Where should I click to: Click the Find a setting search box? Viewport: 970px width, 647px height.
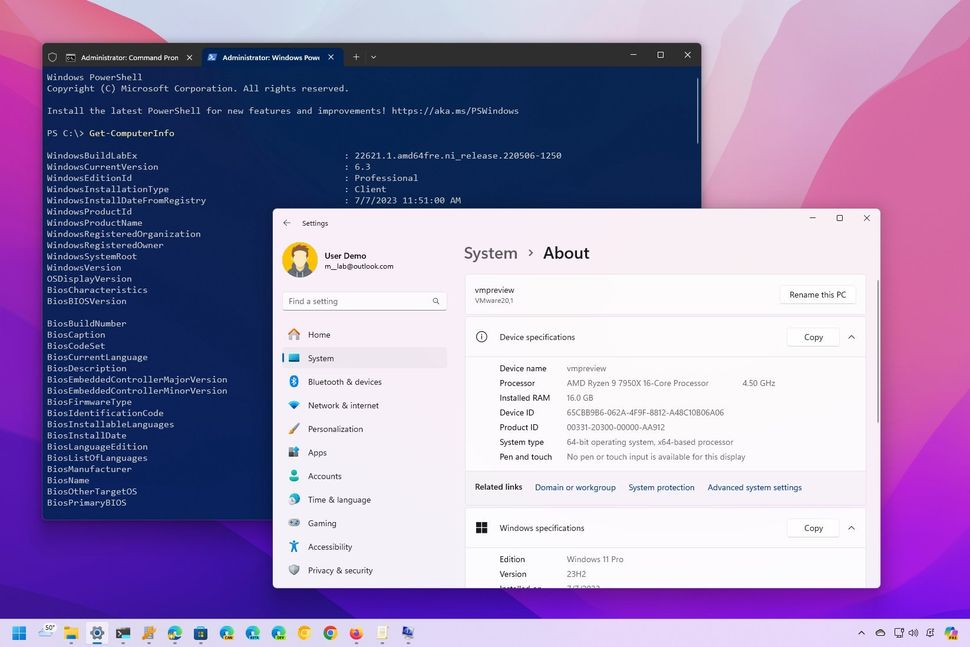tap(363, 300)
